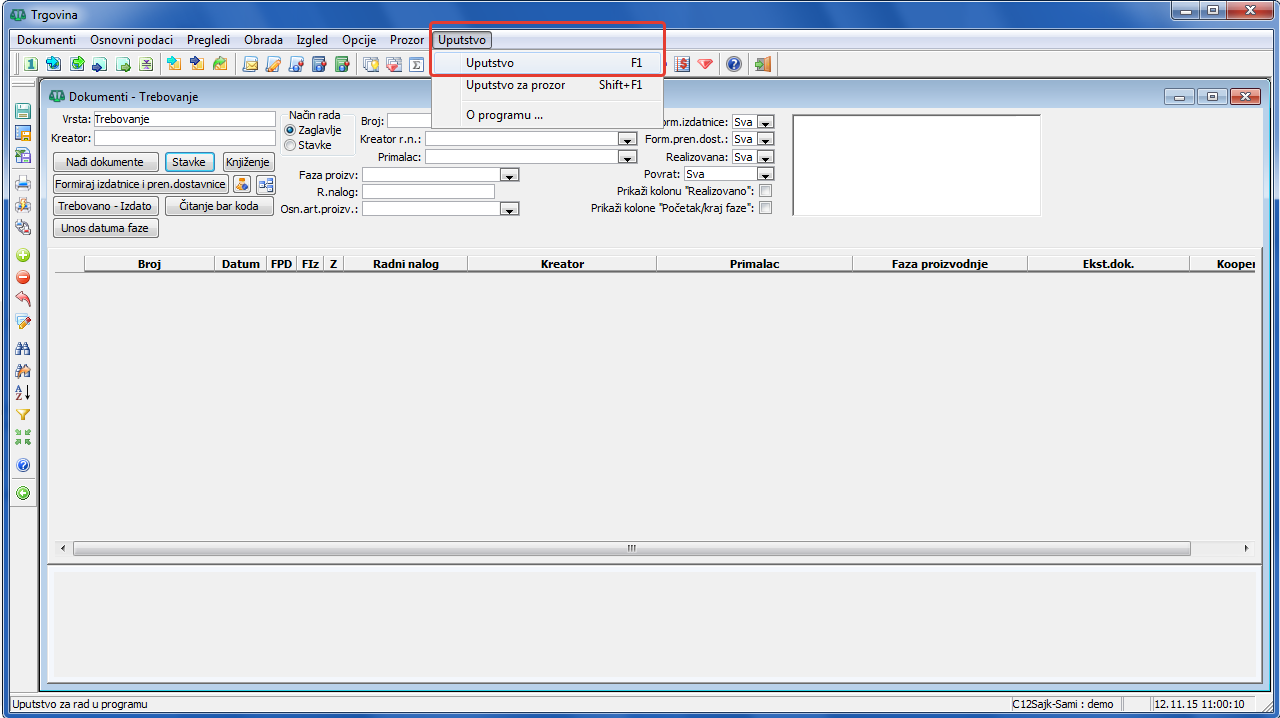Click the green plus add icon in sidebar
This screenshot has width=1280, height=718.
(x=23, y=255)
